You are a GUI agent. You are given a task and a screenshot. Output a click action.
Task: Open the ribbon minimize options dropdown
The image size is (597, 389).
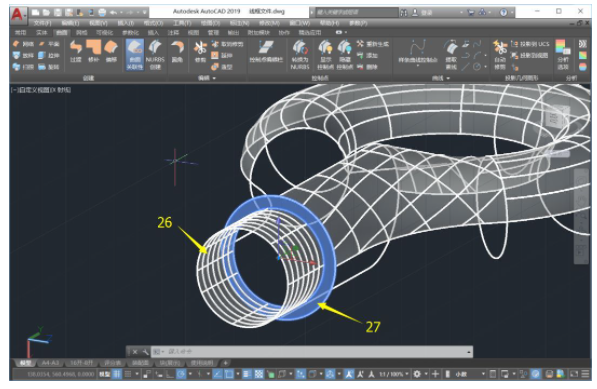pyautogui.click(x=345, y=33)
